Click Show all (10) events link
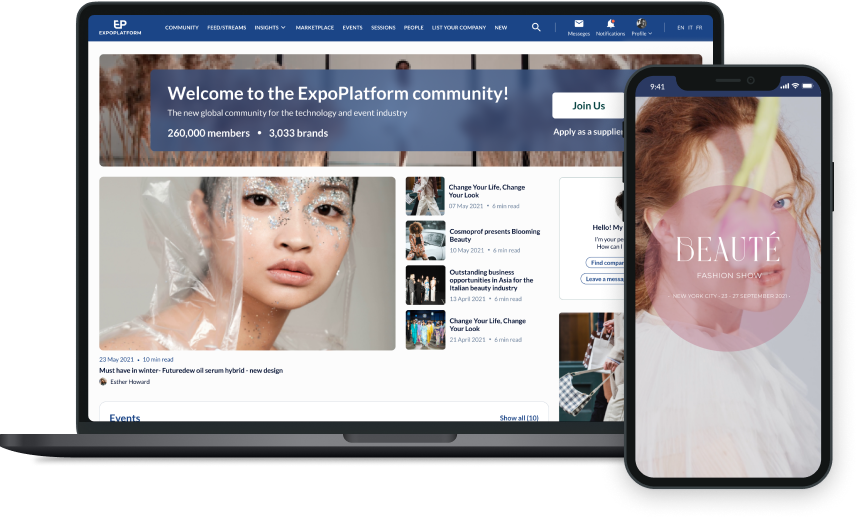 (x=519, y=418)
